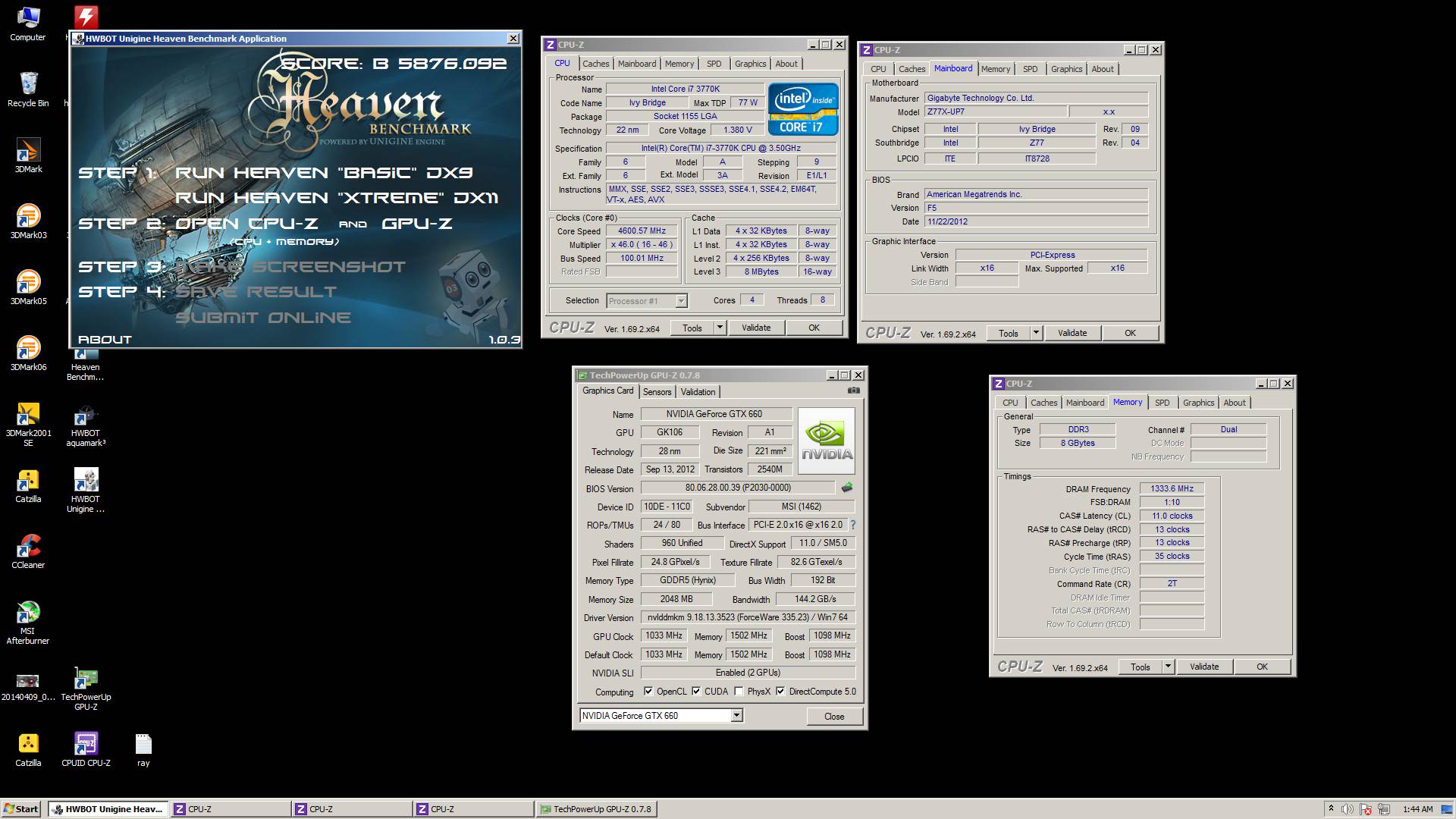Open About tab in CPU-Z CPU window
Viewport: 1456px width, 819px height.
(x=786, y=64)
